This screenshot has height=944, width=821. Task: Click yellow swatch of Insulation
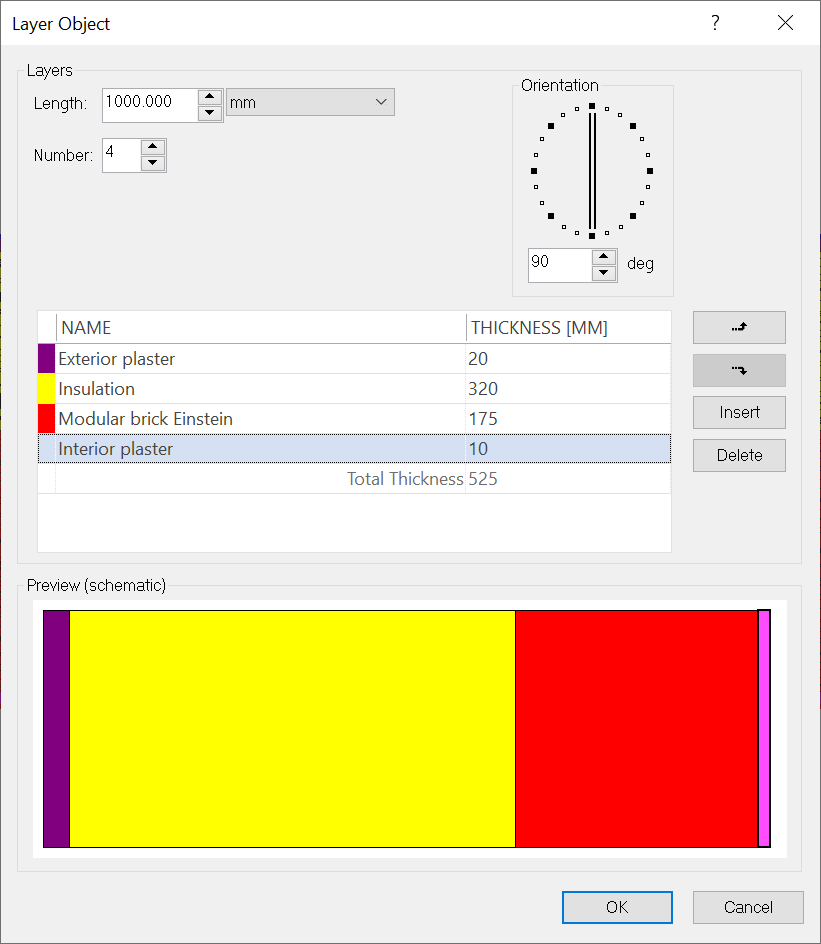click(46, 389)
